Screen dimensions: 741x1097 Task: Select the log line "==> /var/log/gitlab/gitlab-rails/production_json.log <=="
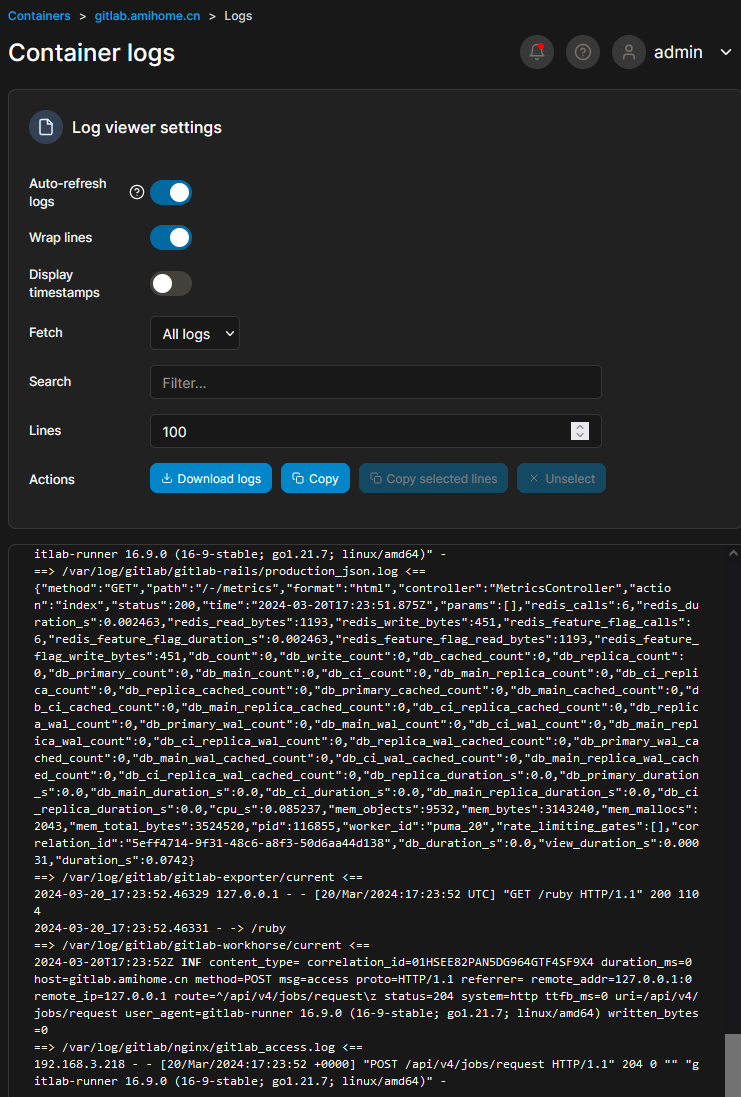(x=230, y=571)
